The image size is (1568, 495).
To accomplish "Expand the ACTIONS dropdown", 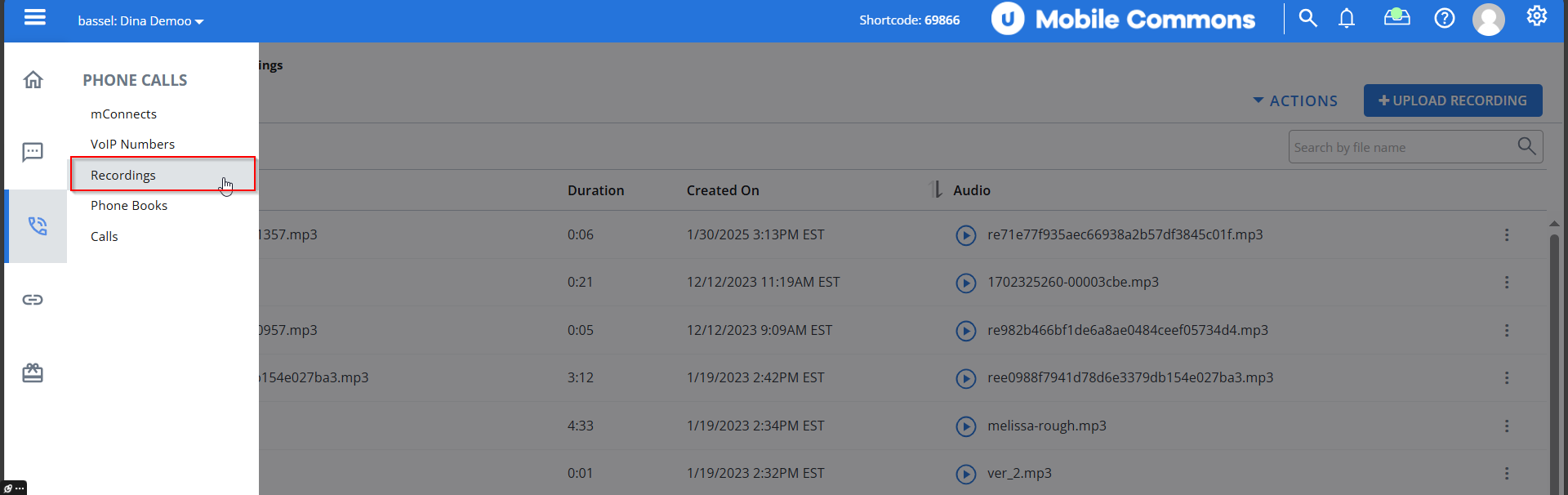I will [x=1295, y=100].
